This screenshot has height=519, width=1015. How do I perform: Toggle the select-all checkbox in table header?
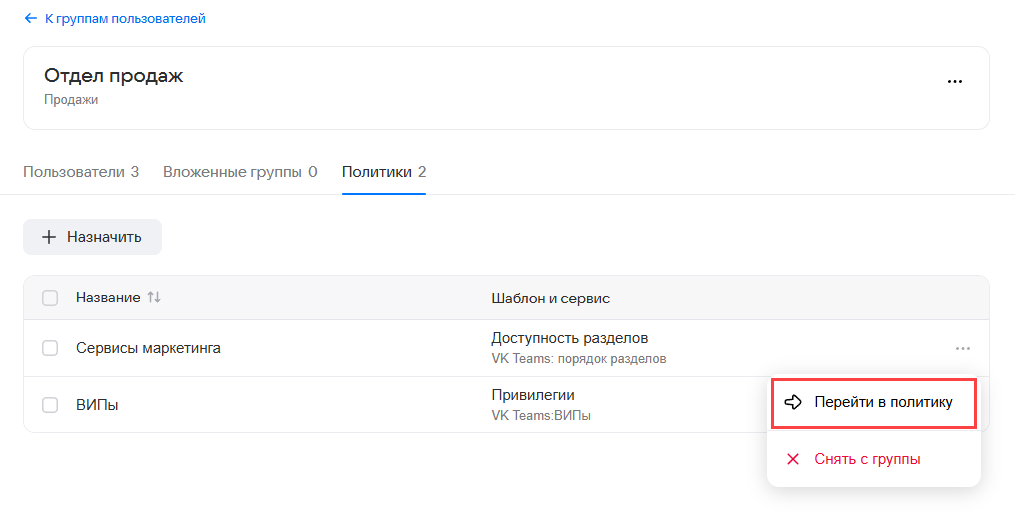pyautogui.click(x=50, y=298)
